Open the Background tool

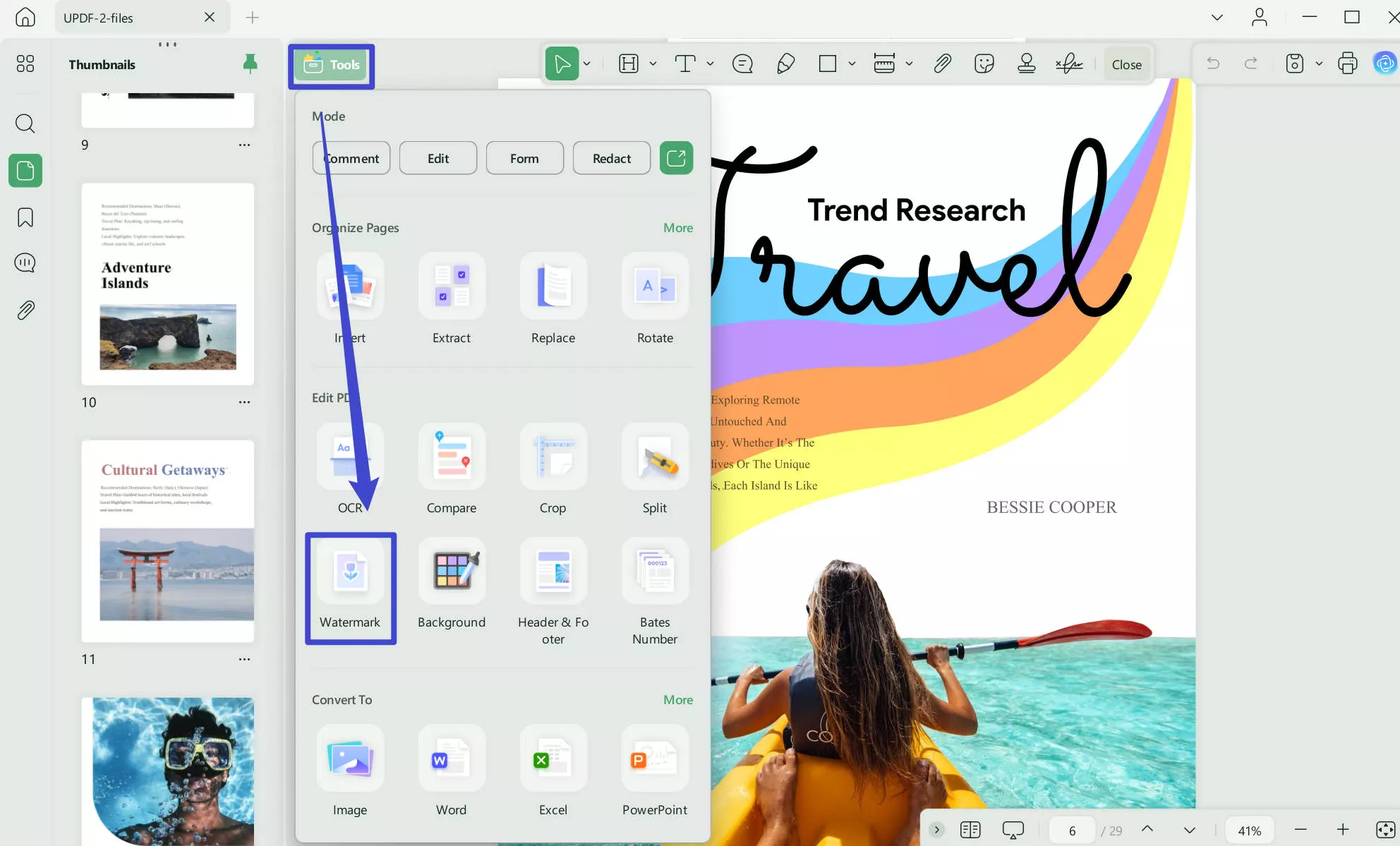(x=452, y=584)
